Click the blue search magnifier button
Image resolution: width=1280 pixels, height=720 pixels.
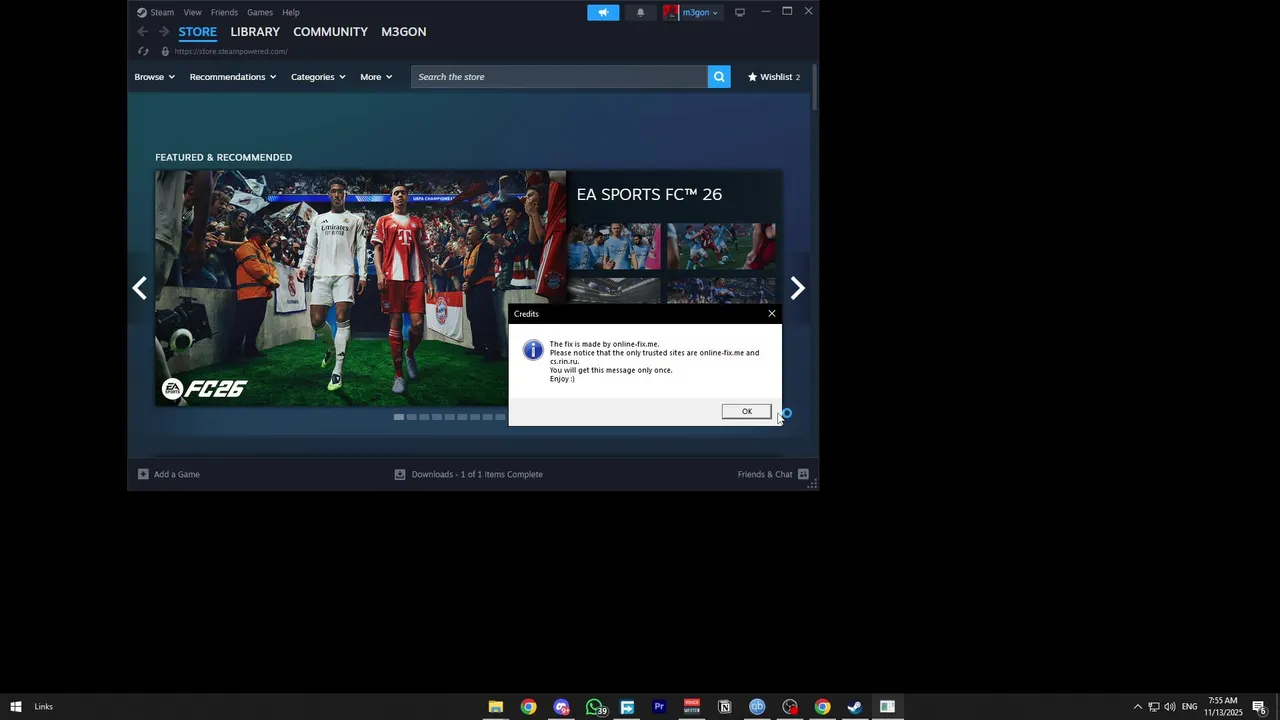point(719,77)
